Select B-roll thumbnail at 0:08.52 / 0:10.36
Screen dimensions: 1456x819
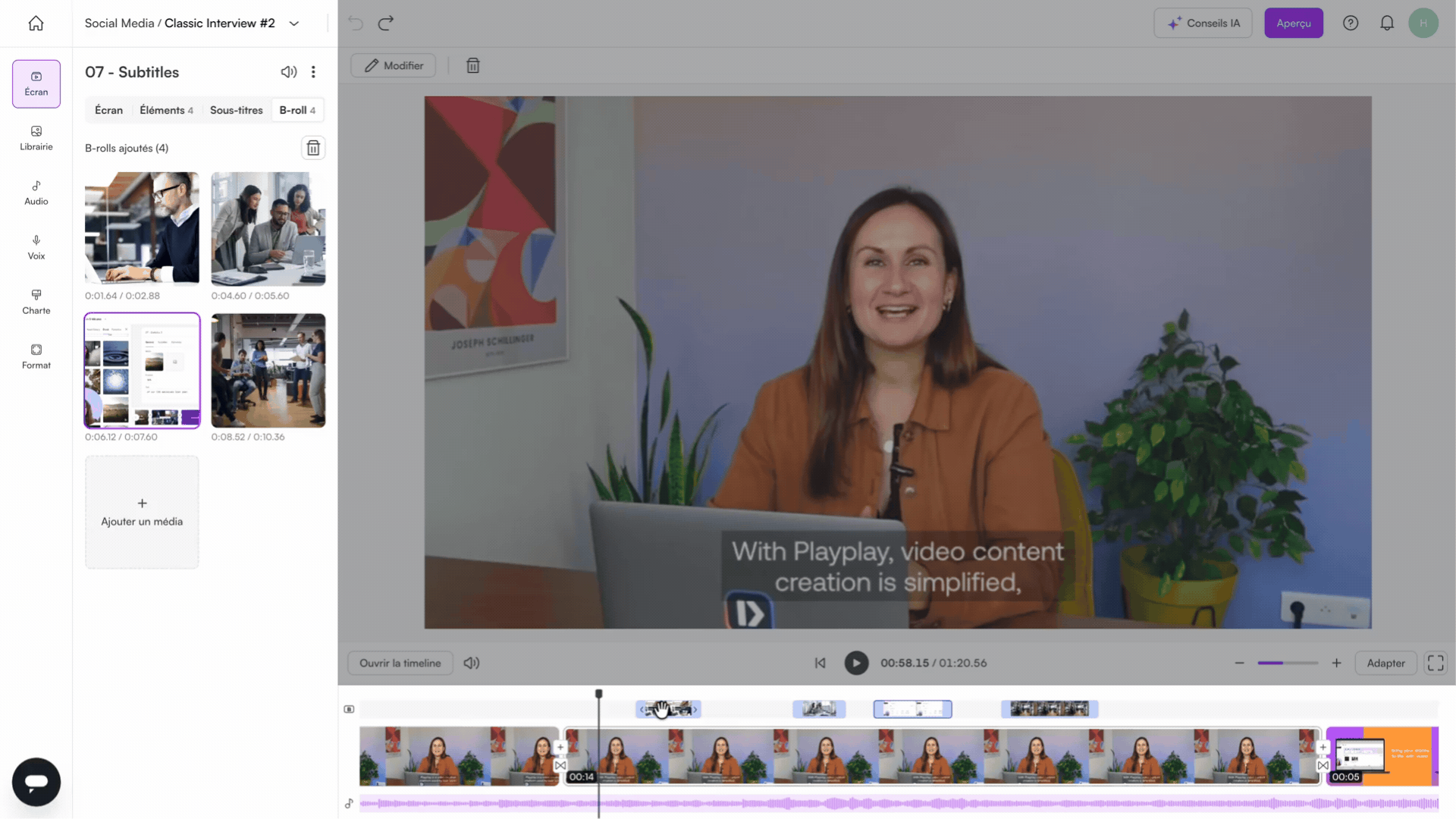pos(268,370)
